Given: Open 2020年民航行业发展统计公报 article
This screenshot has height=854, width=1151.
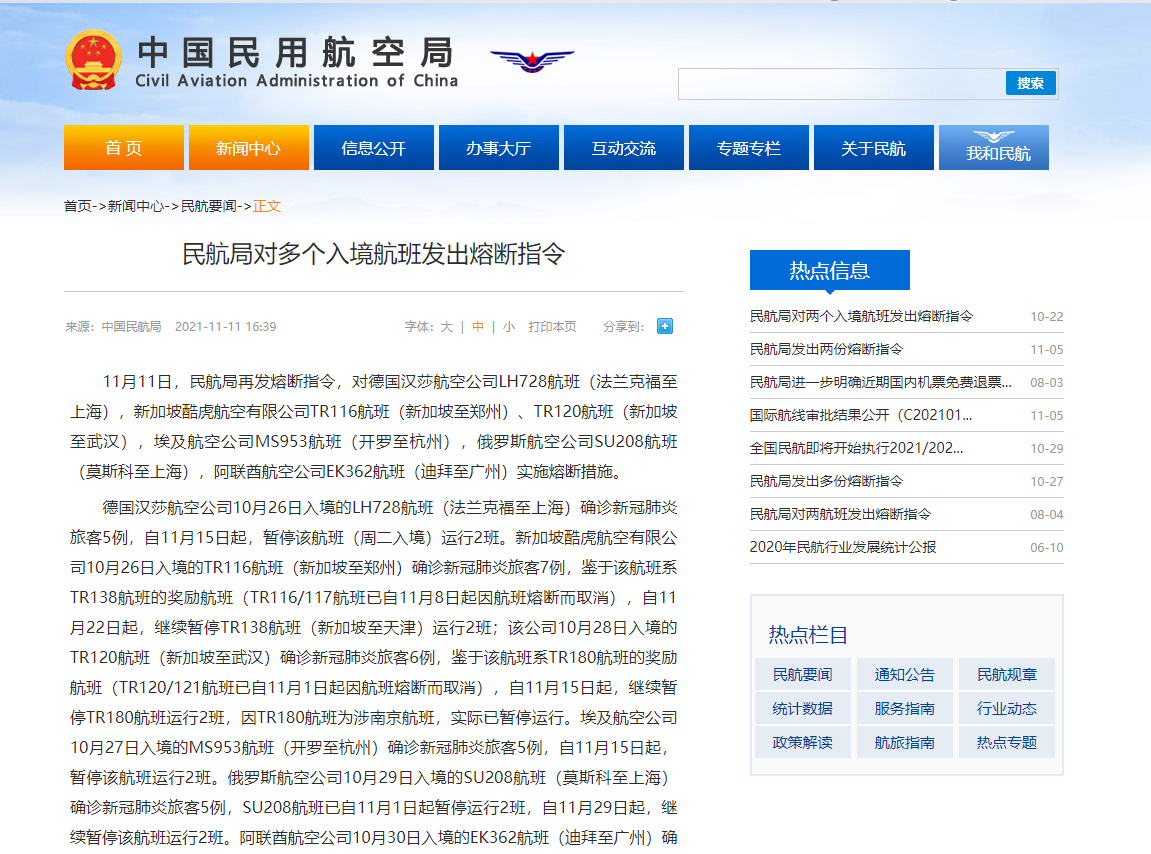Looking at the screenshot, I should point(843,547).
